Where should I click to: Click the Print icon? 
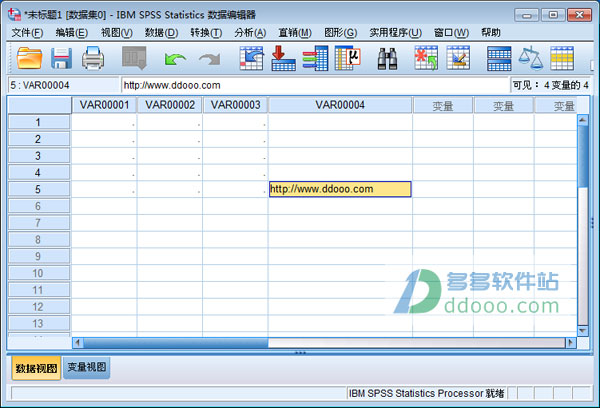point(93,58)
